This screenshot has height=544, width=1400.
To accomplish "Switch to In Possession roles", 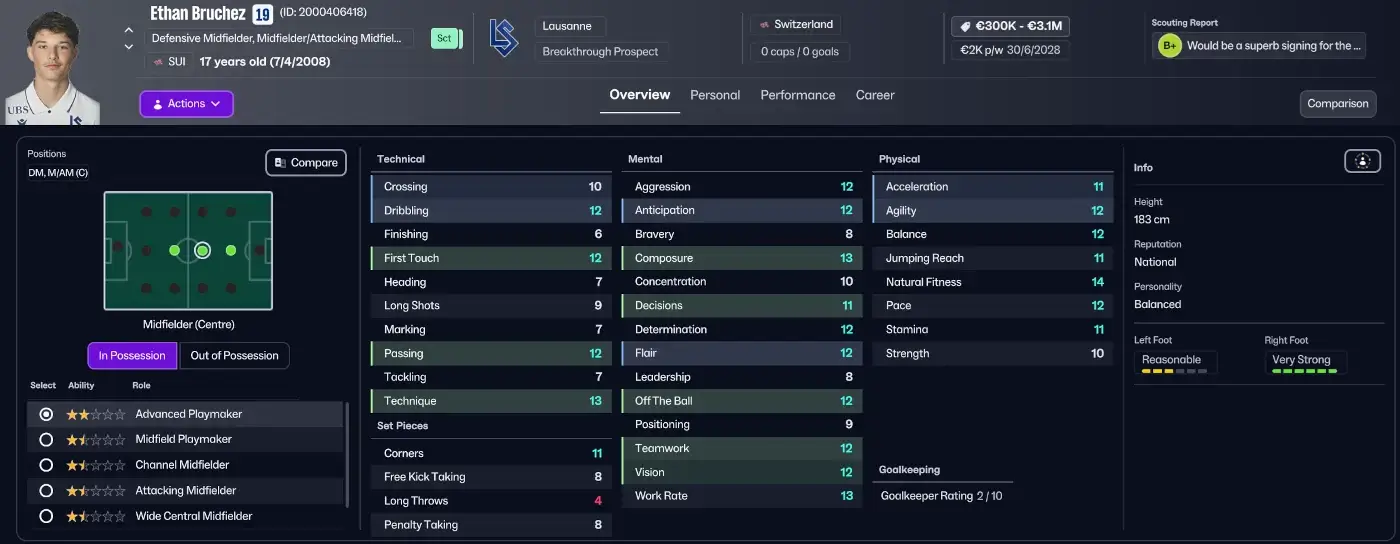I will (132, 356).
